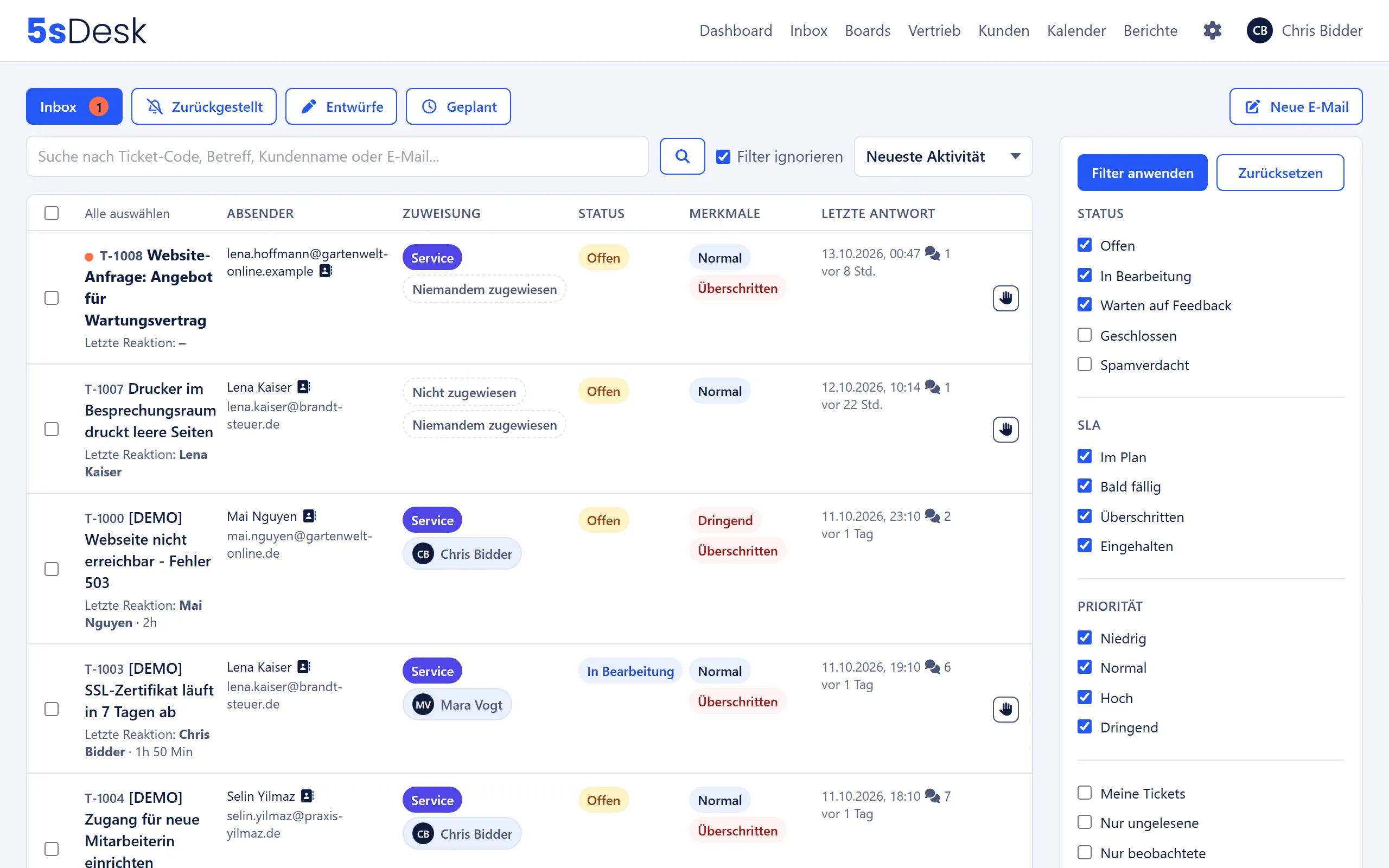
Task: Enable the Geschlossen status filter
Action: (x=1084, y=335)
